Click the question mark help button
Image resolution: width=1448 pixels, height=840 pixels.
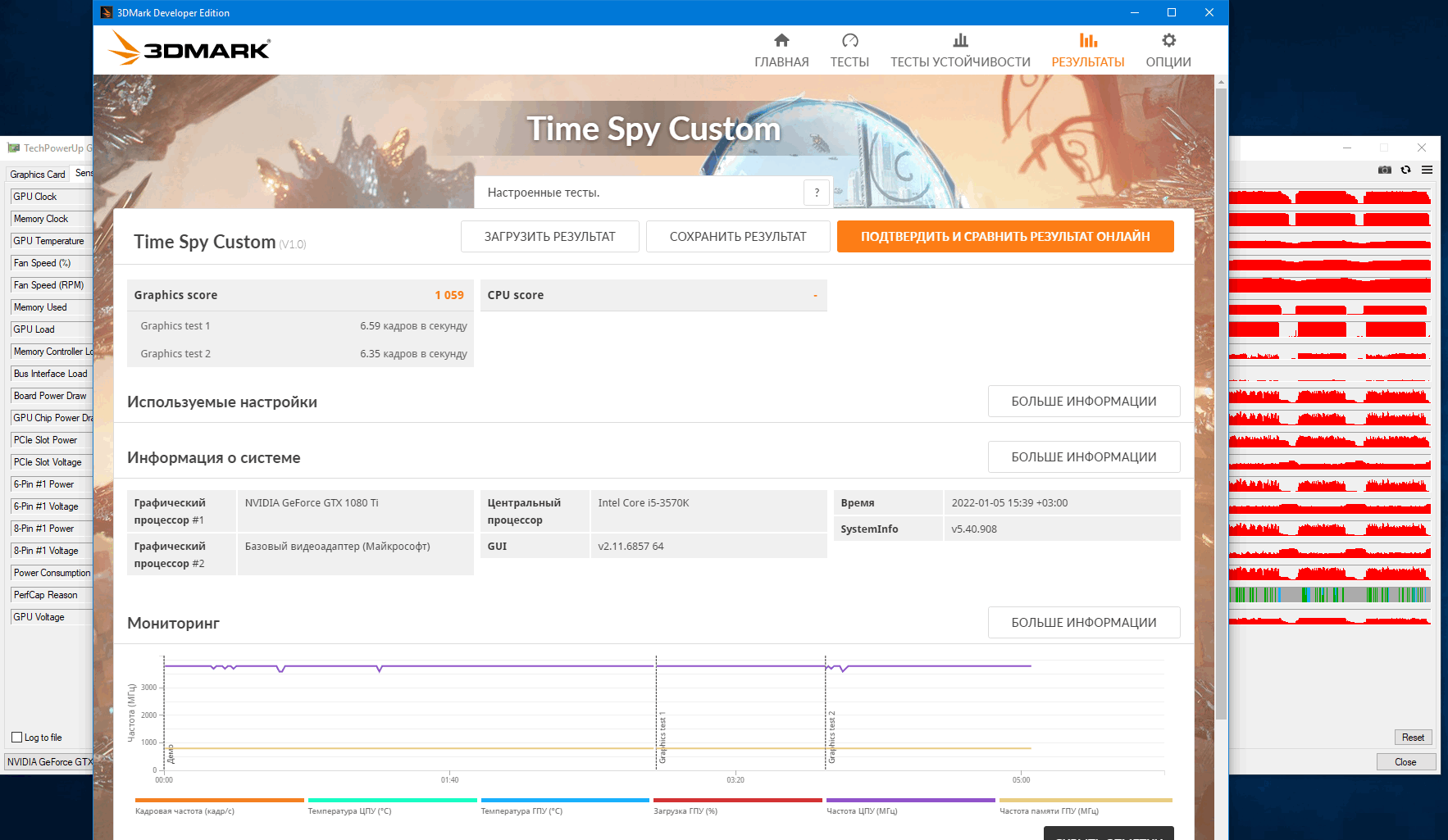pyautogui.click(x=817, y=193)
